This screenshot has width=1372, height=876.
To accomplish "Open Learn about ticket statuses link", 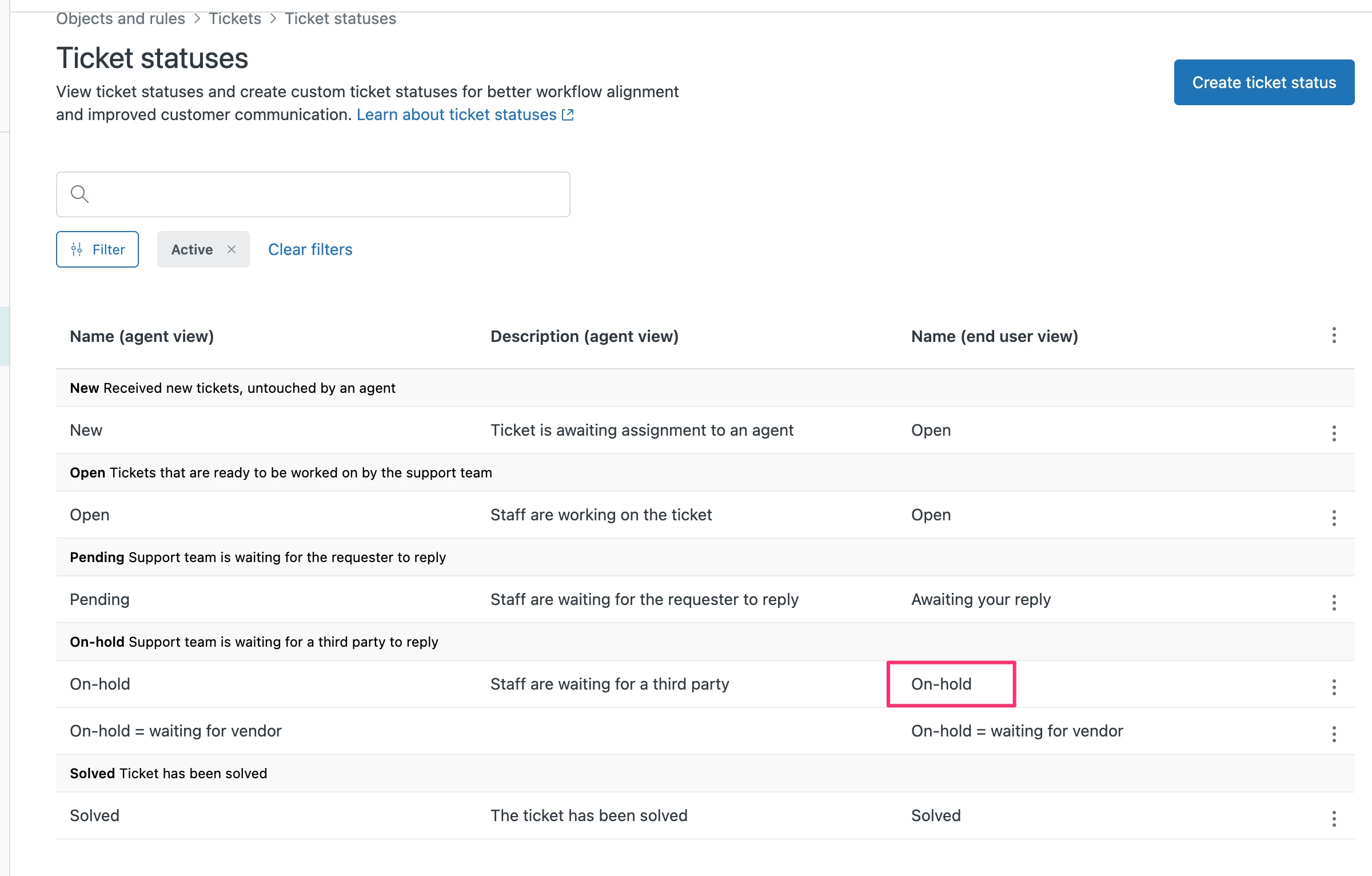I will pos(464,115).
